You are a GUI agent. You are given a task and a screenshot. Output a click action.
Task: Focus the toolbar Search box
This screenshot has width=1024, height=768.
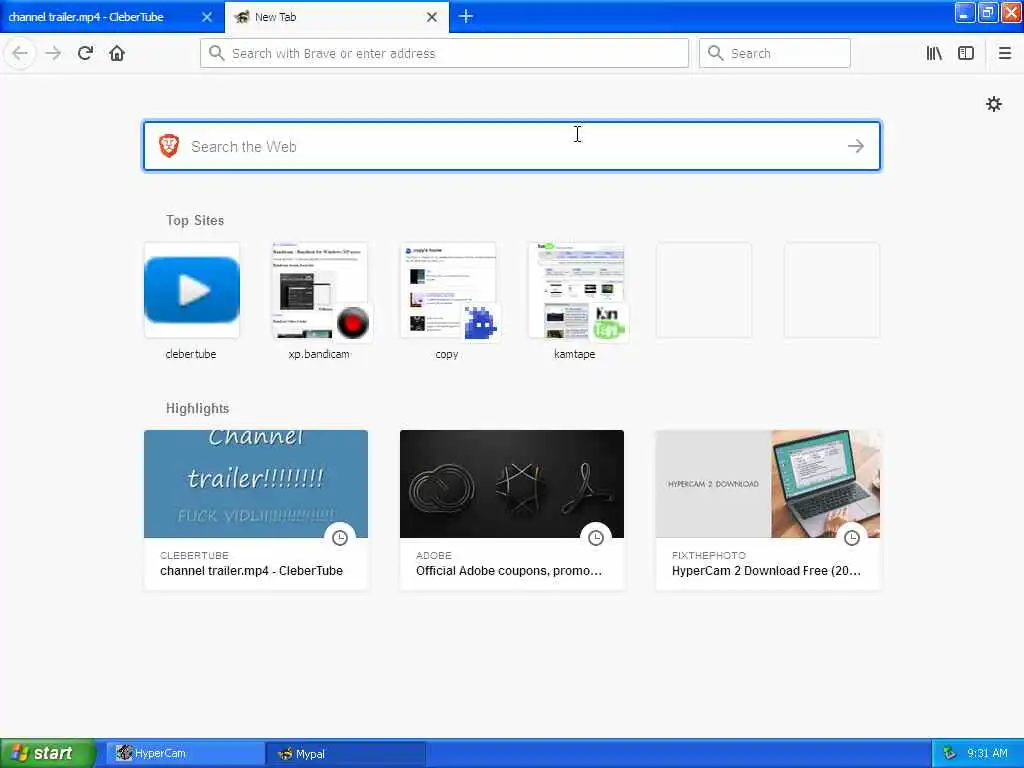pyautogui.click(x=775, y=53)
